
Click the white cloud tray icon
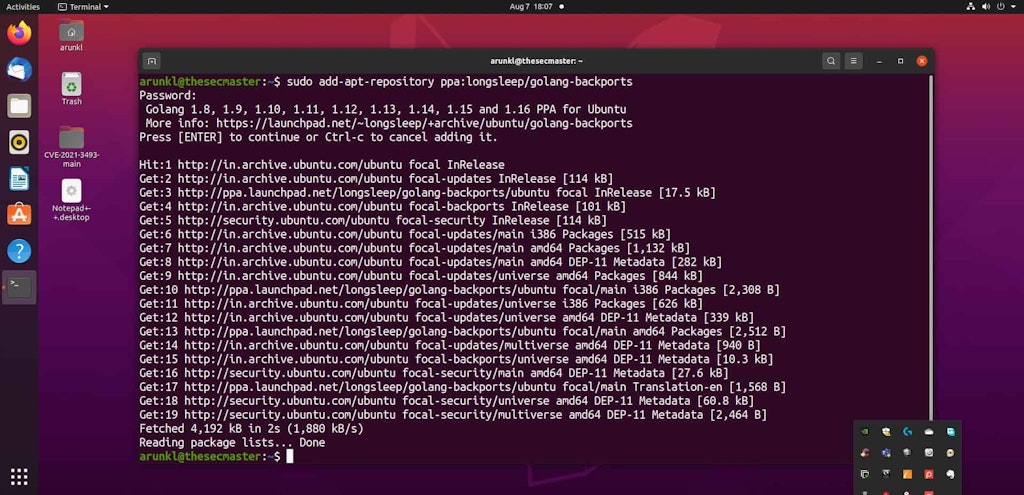929,432
